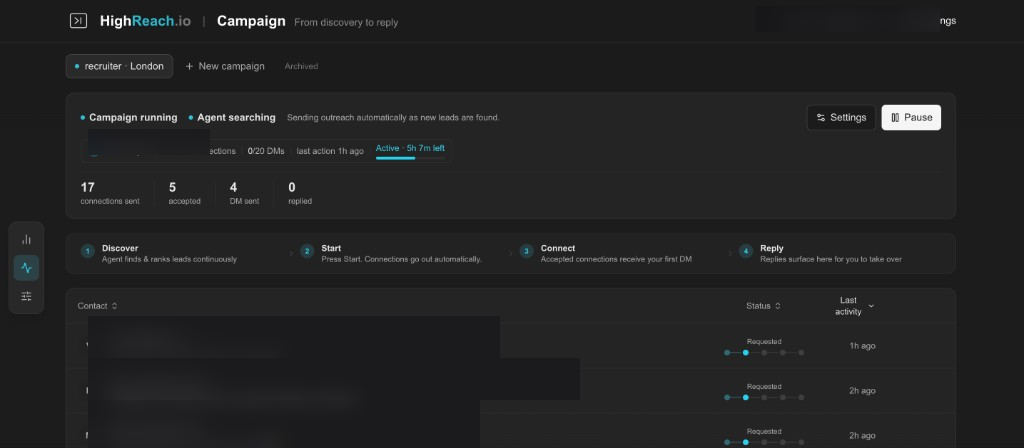Click the sliders icon in the Settings button
This screenshot has width=1024, height=448.
point(821,118)
